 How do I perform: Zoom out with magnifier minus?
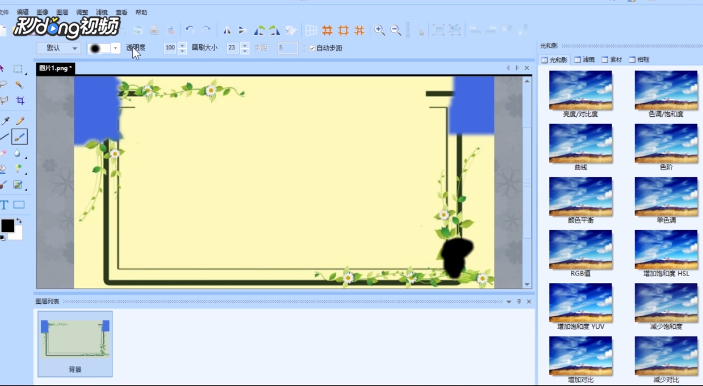395,30
